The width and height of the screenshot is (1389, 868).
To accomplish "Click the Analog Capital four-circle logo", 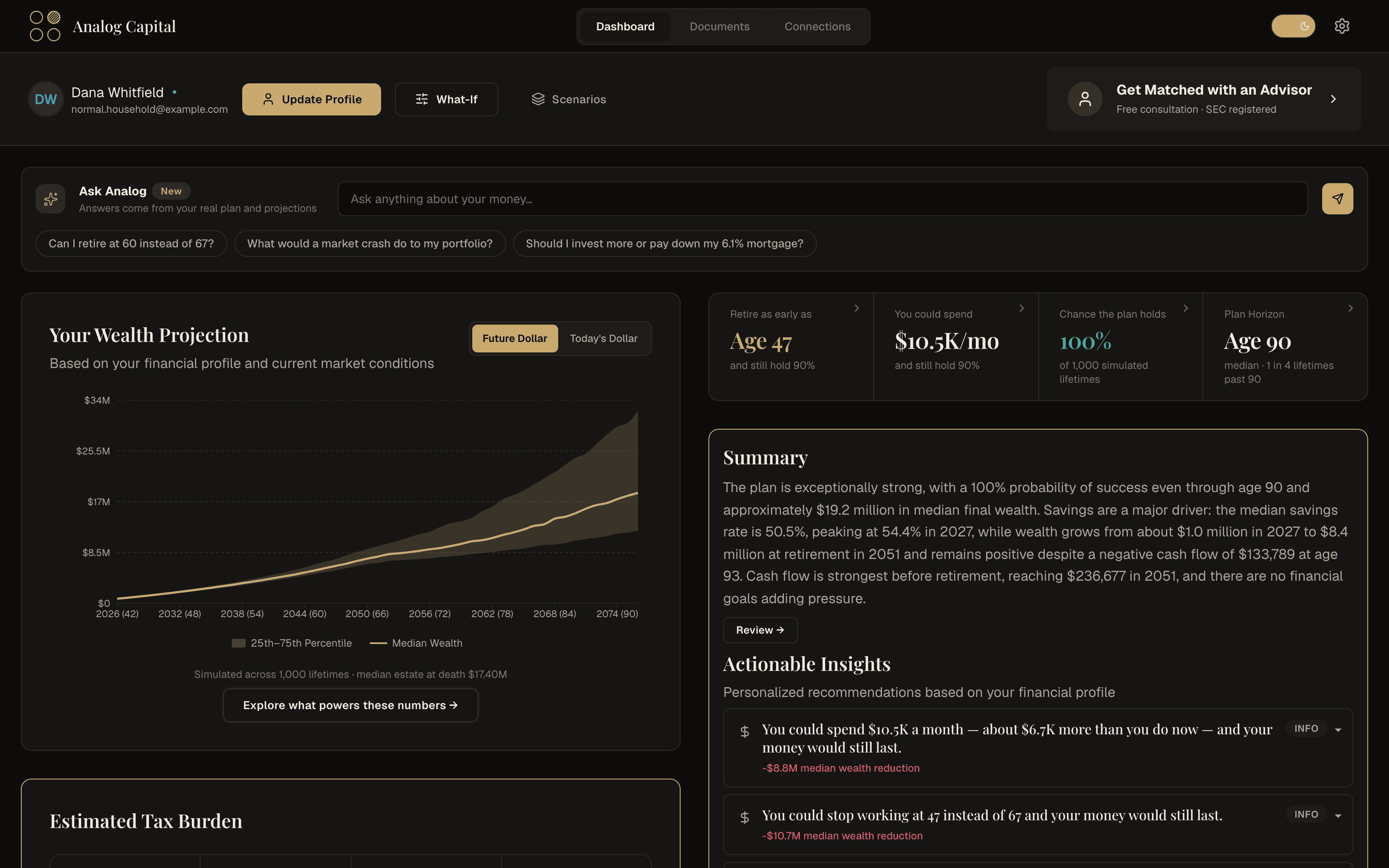I will 45,26.
